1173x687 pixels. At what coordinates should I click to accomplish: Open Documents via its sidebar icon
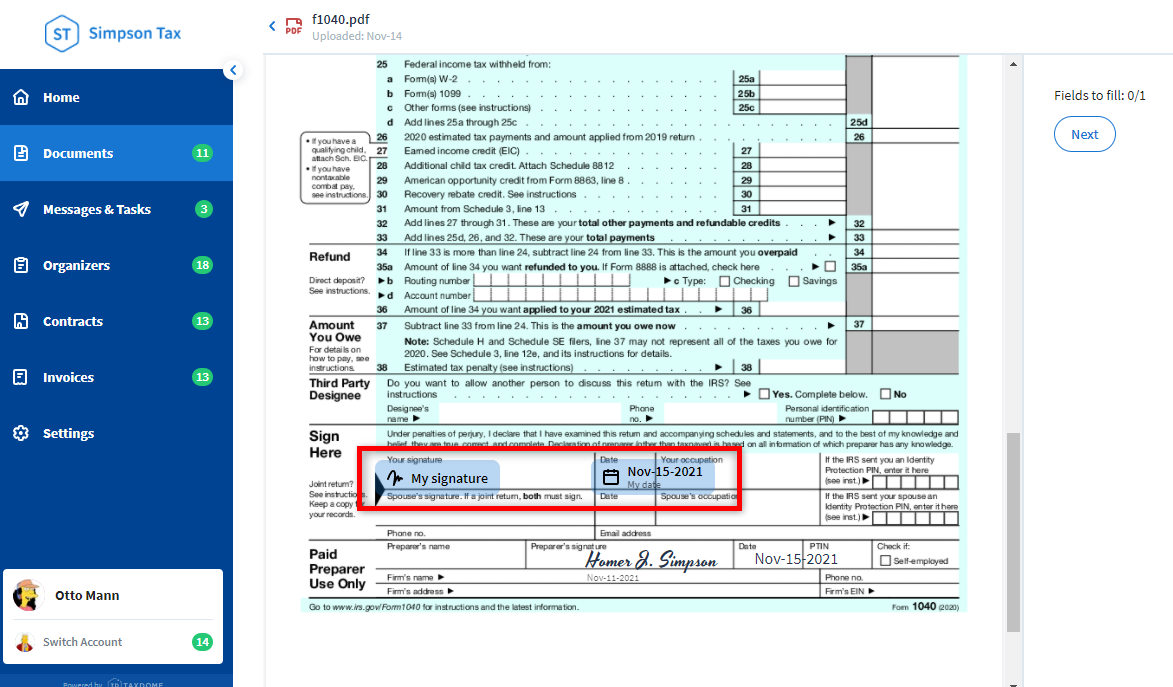point(21,153)
